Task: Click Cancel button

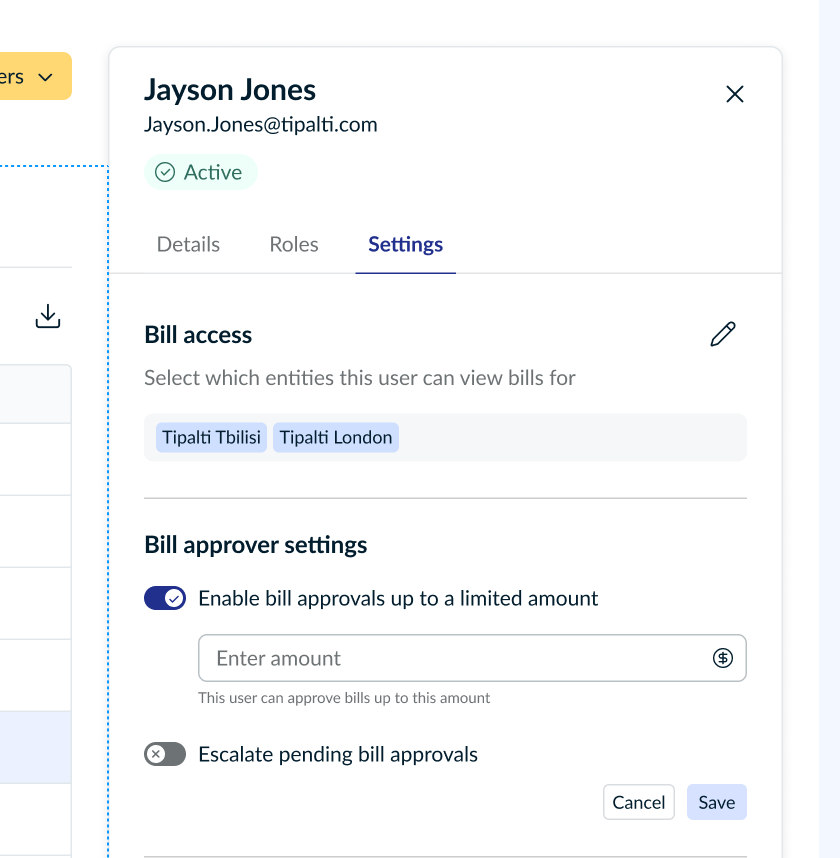Action: point(639,802)
